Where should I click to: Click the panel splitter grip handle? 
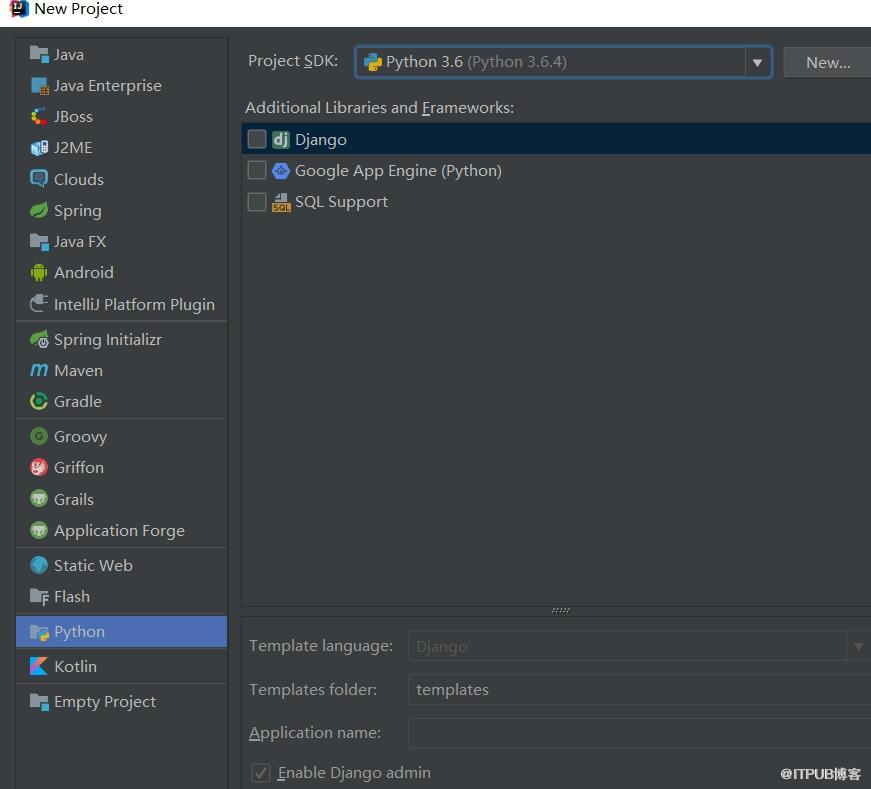[x=560, y=610]
